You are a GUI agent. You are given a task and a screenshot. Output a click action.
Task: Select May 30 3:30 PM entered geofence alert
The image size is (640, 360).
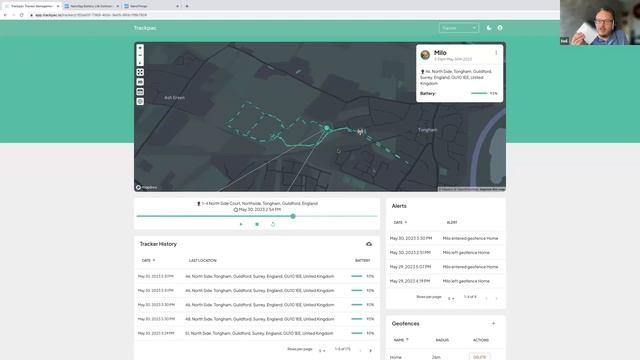445,238
